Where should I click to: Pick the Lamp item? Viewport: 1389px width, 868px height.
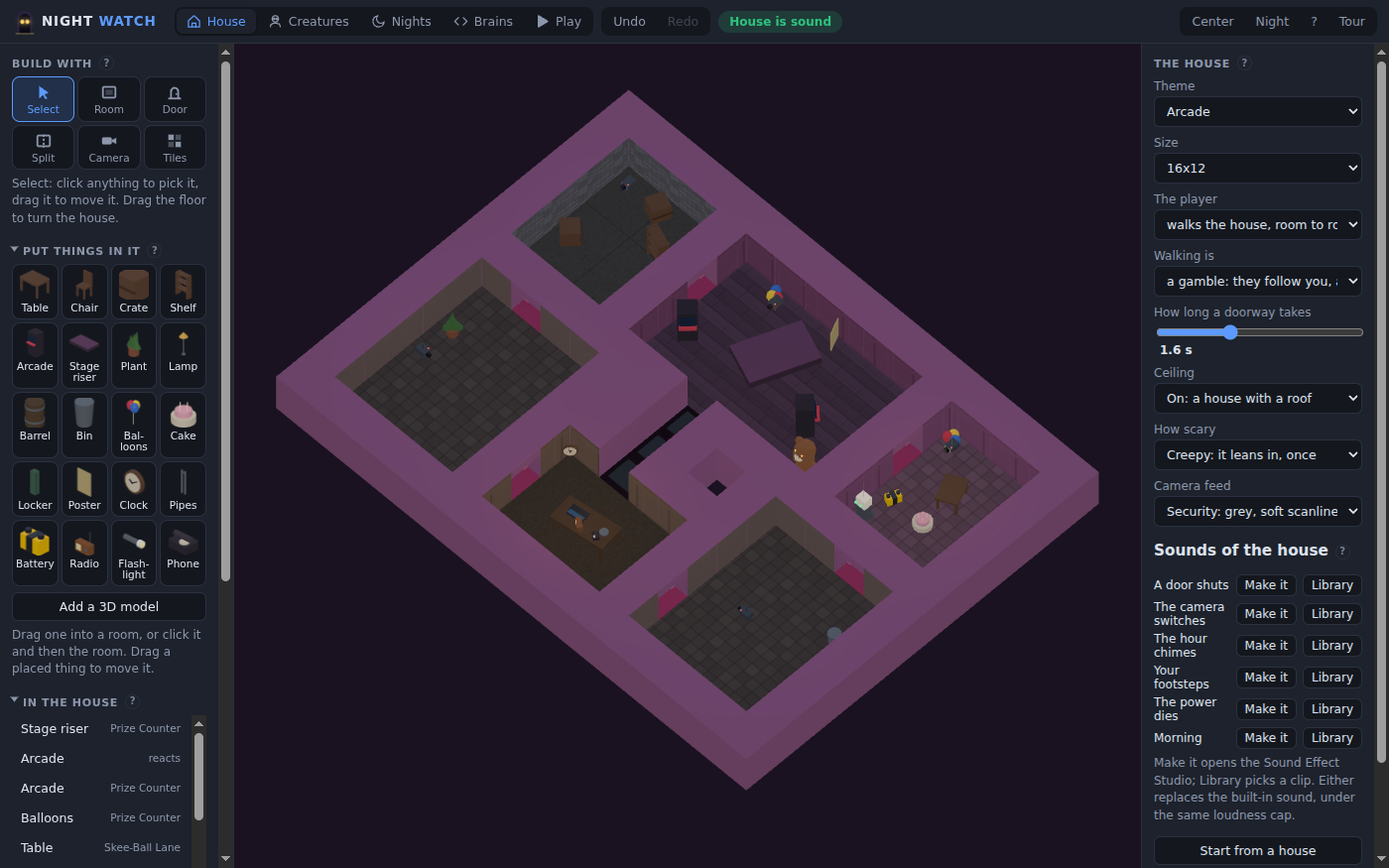point(184,355)
